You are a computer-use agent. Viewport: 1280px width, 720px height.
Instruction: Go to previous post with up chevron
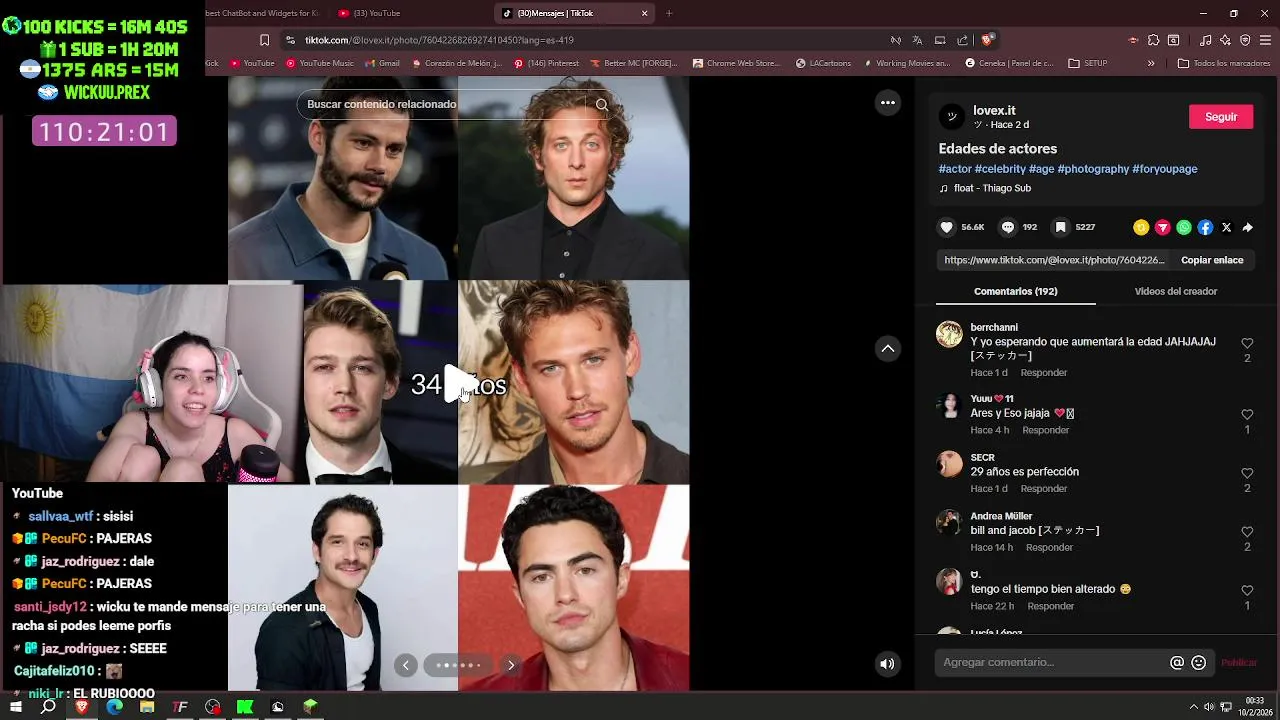pos(887,348)
